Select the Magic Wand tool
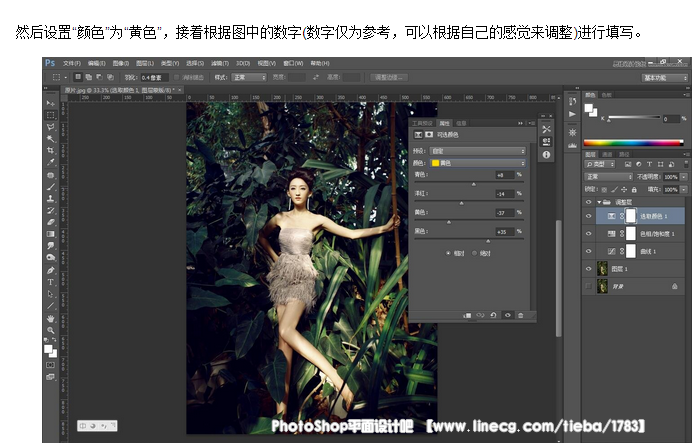Image resolution: width=695 pixels, height=443 pixels. click(51, 139)
